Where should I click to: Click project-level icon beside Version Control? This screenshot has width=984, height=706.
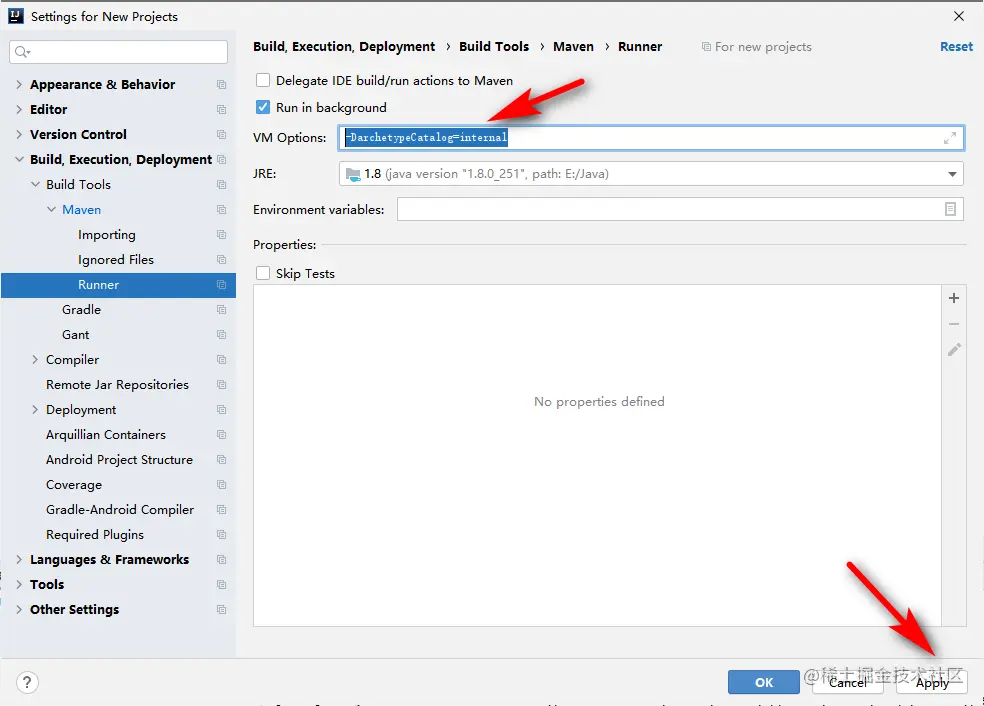click(222, 134)
